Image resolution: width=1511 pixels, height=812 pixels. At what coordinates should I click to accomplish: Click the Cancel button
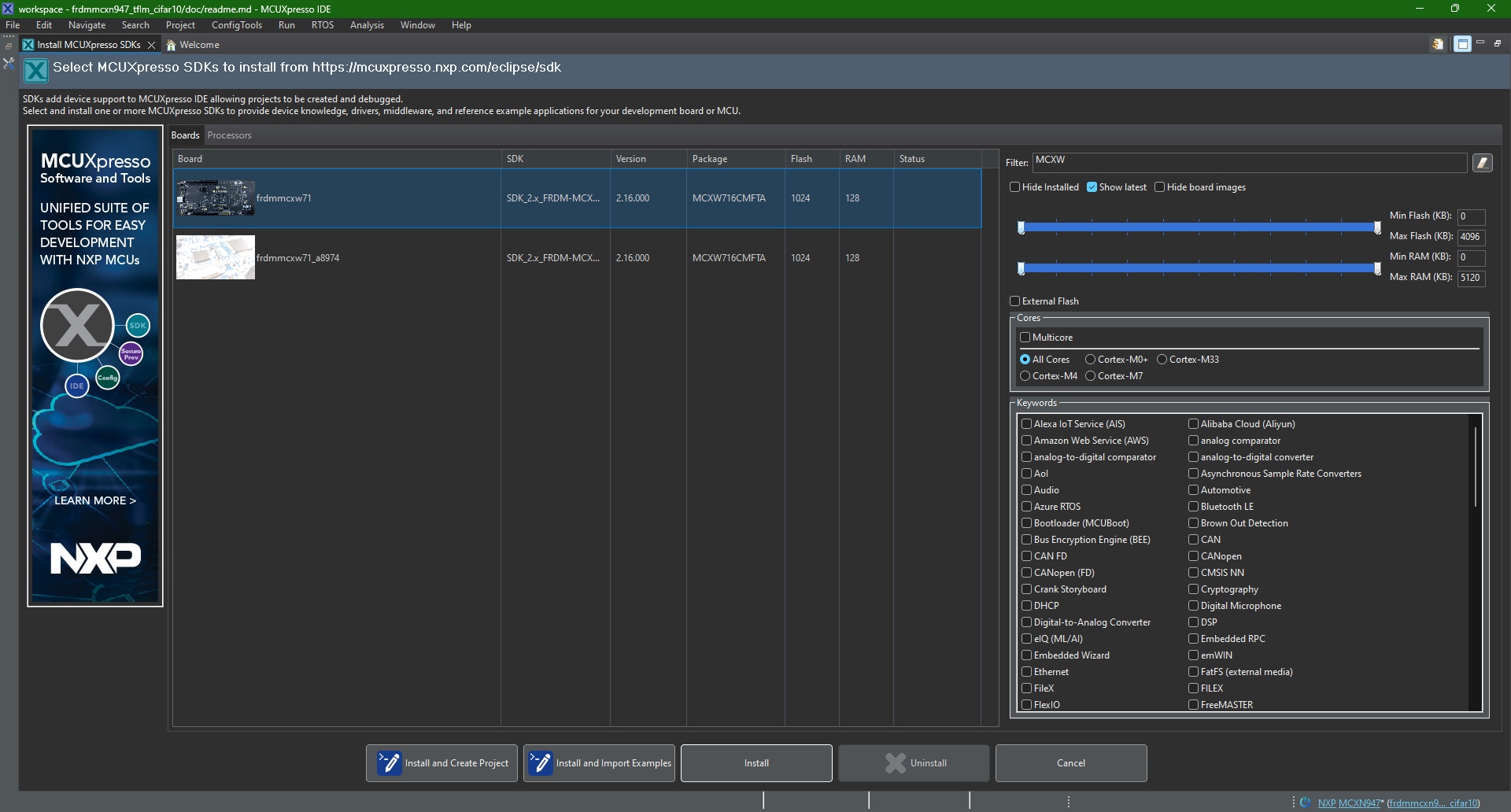pos(1071,763)
